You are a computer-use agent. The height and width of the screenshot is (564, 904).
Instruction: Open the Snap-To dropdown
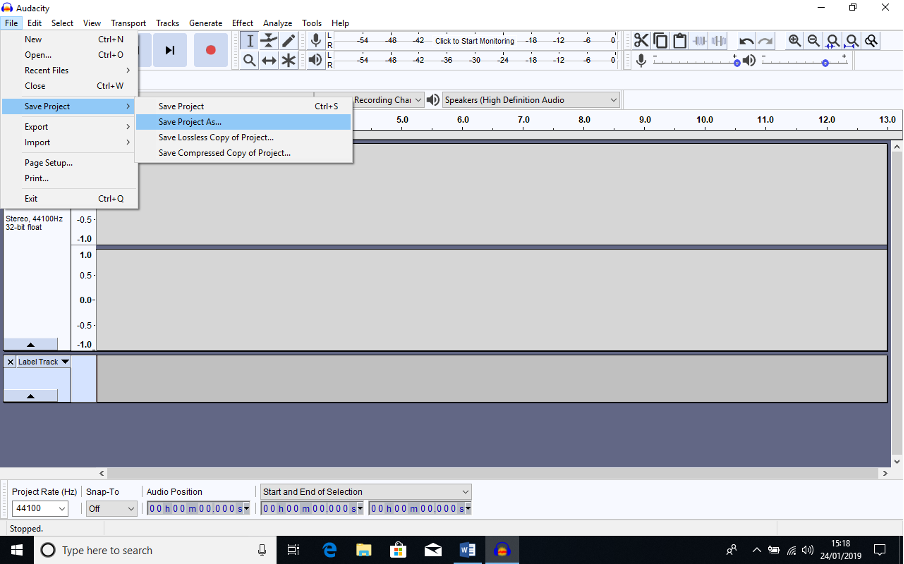(111, 508)
